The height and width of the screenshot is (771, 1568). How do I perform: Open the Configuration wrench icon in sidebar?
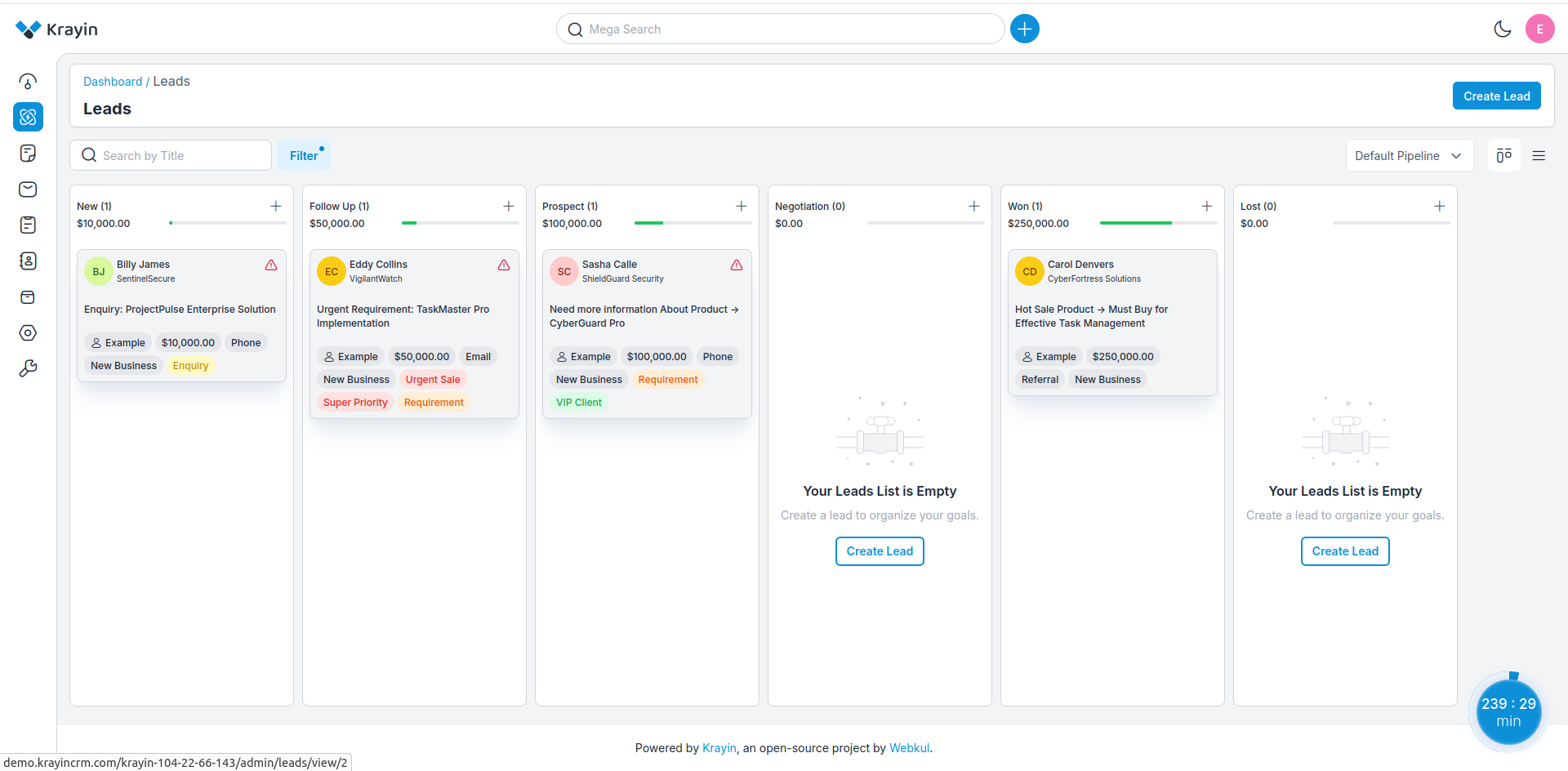(28, 368)
